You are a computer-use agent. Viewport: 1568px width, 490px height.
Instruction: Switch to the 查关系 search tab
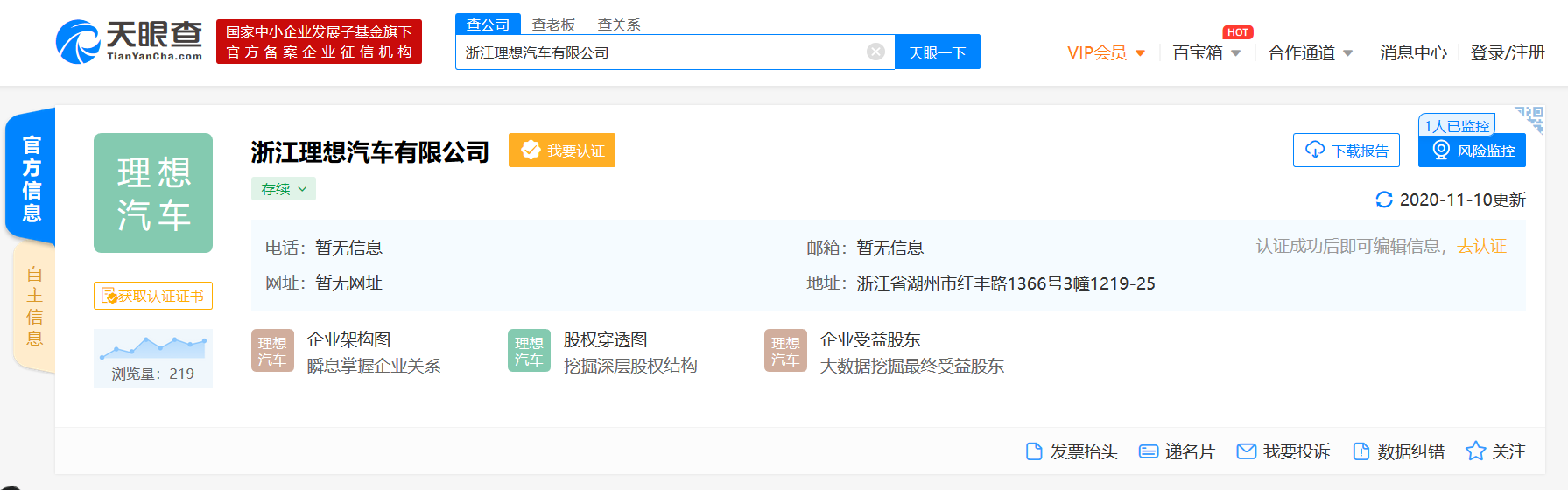coord(619,24)
